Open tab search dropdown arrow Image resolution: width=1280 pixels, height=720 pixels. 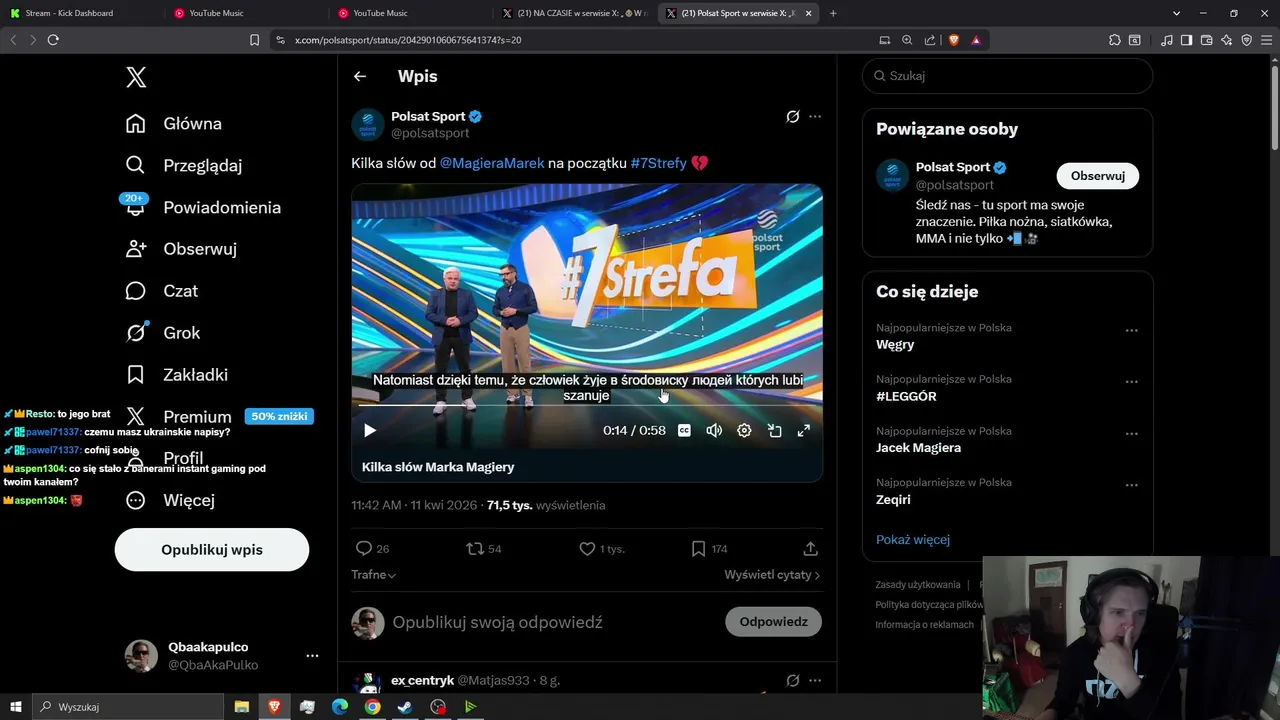(x=1176, y=13)
